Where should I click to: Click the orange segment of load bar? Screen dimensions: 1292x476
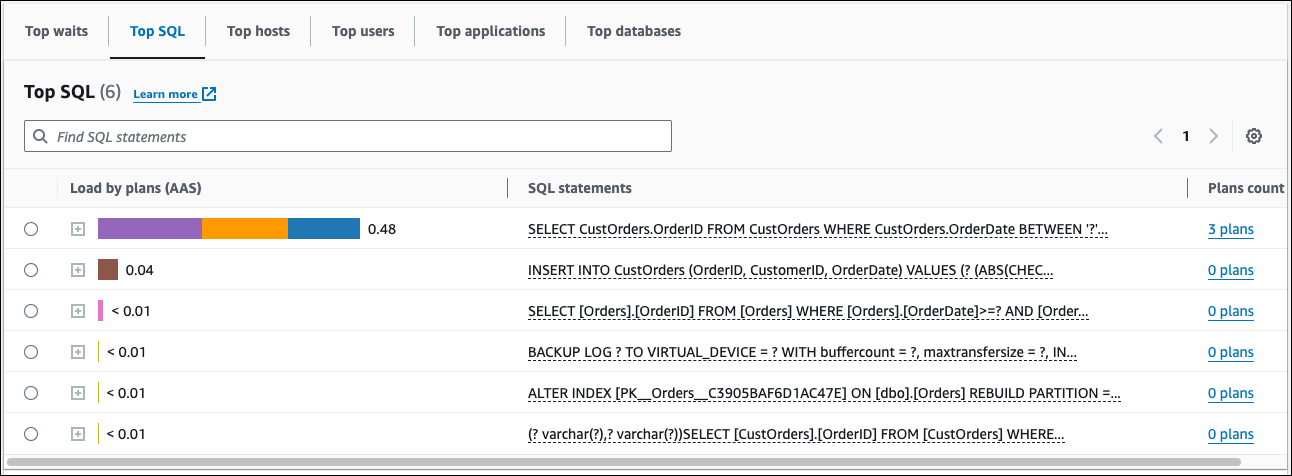coord(244,229)
